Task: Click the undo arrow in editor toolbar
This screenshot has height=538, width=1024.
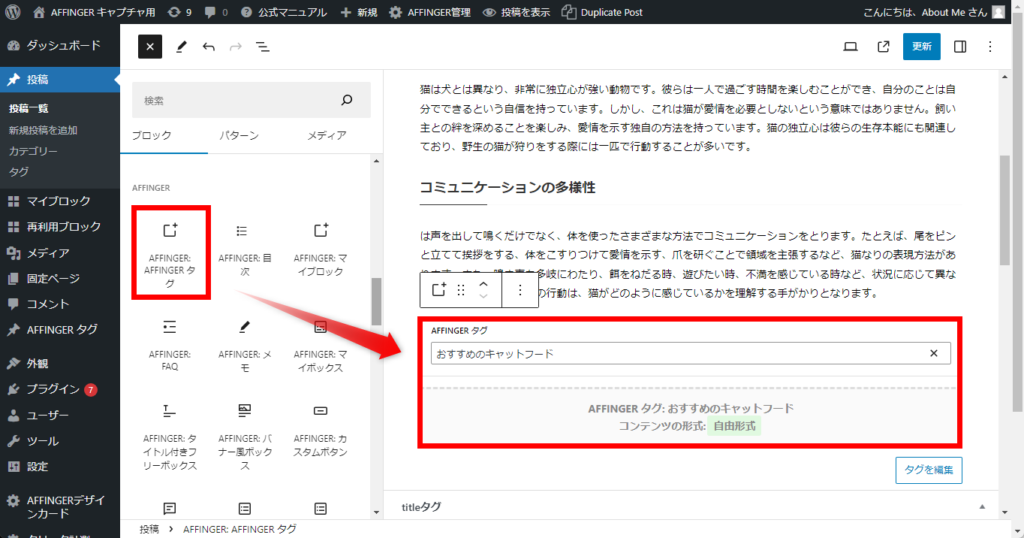Action: coord(209,47)
